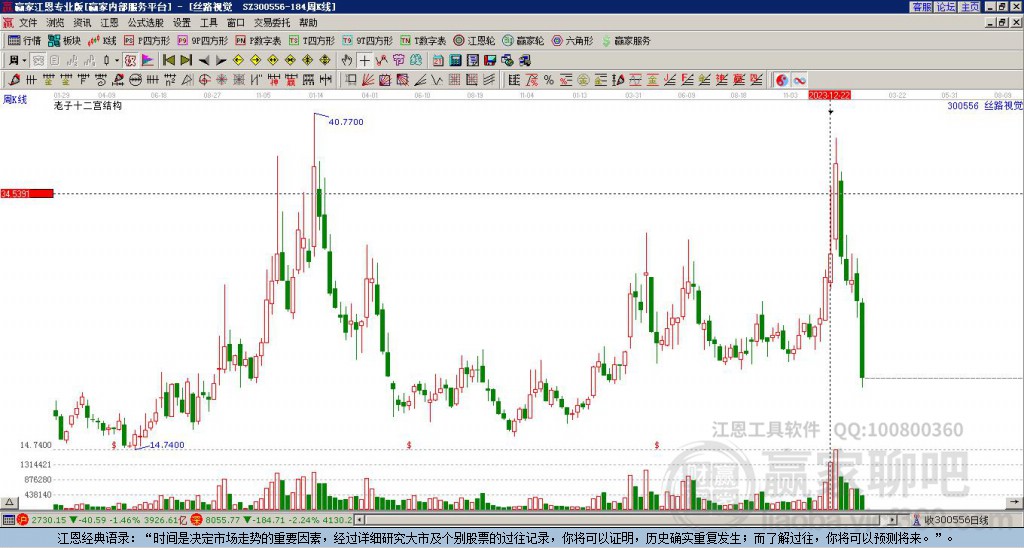Click the 40.7700 high price label
Screen dimensions: 1024x548
click(x=346, y=122)
